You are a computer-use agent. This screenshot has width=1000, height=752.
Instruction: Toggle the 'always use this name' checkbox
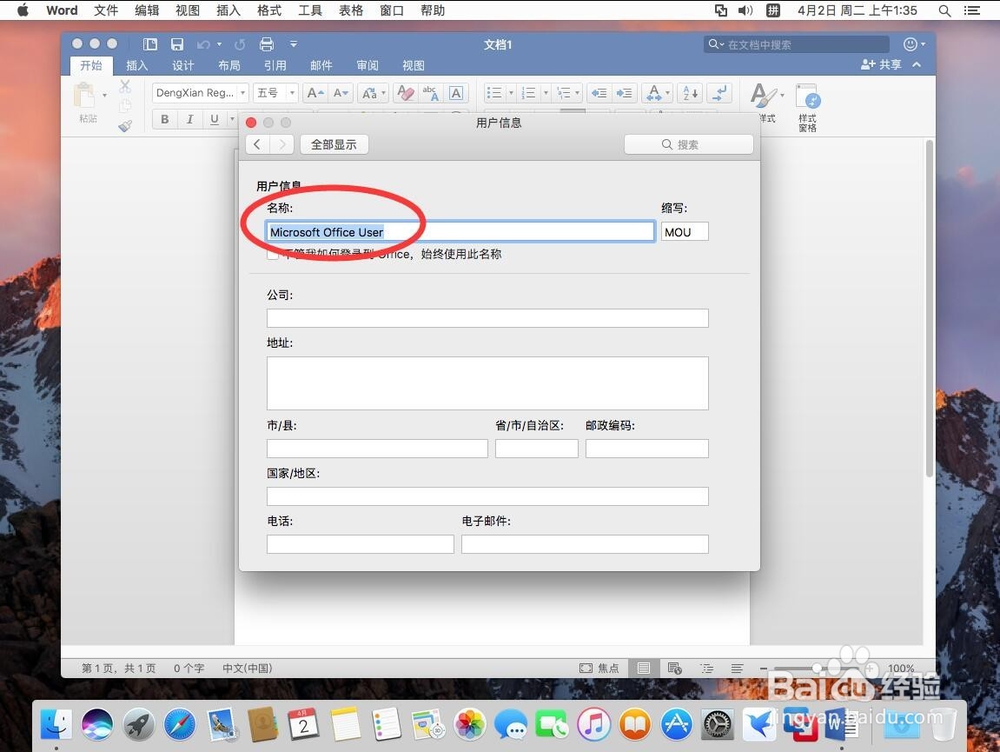(x=273, y=254)
